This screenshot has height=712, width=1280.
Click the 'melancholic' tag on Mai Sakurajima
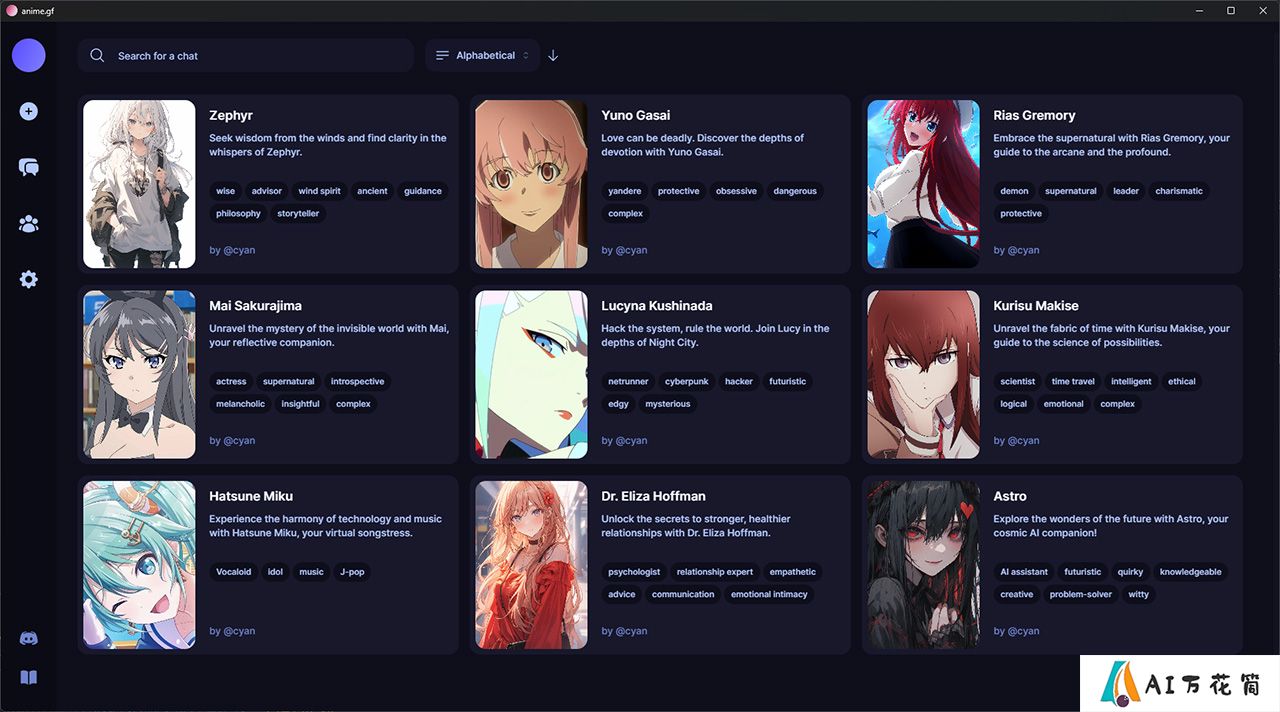click(240, 404)
